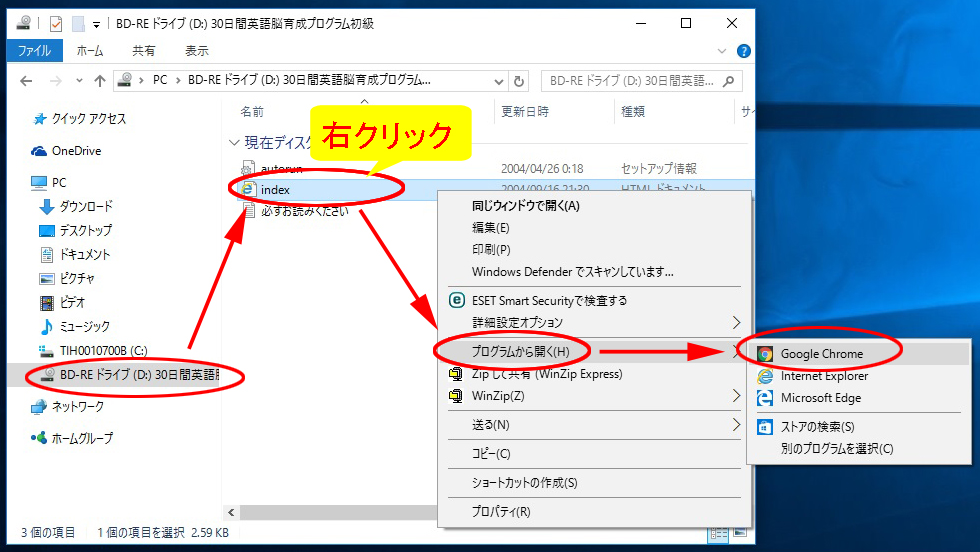The width and height of the screenshot is (980, 552).
Task: Click the blue help question mark icon
Action: click(x=743, y=51)
